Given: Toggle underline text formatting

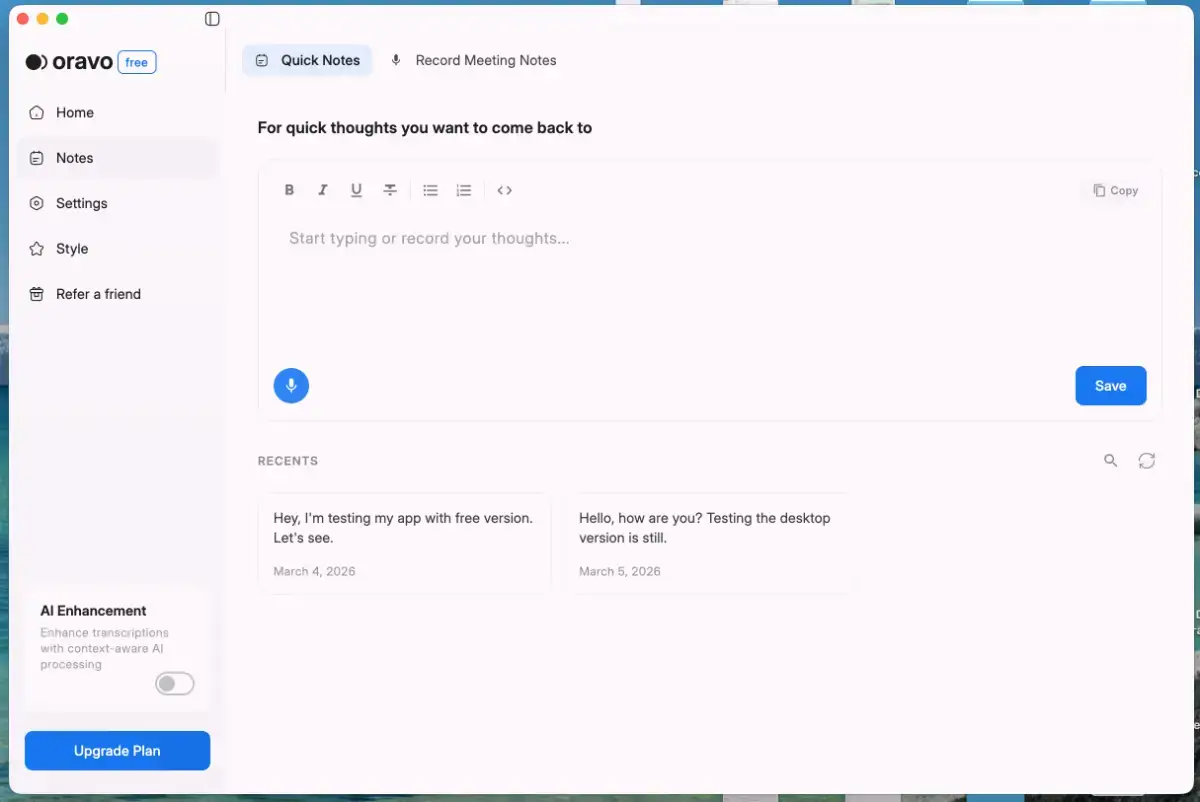Looking at the screenshot, I should (x=356, y=190).
